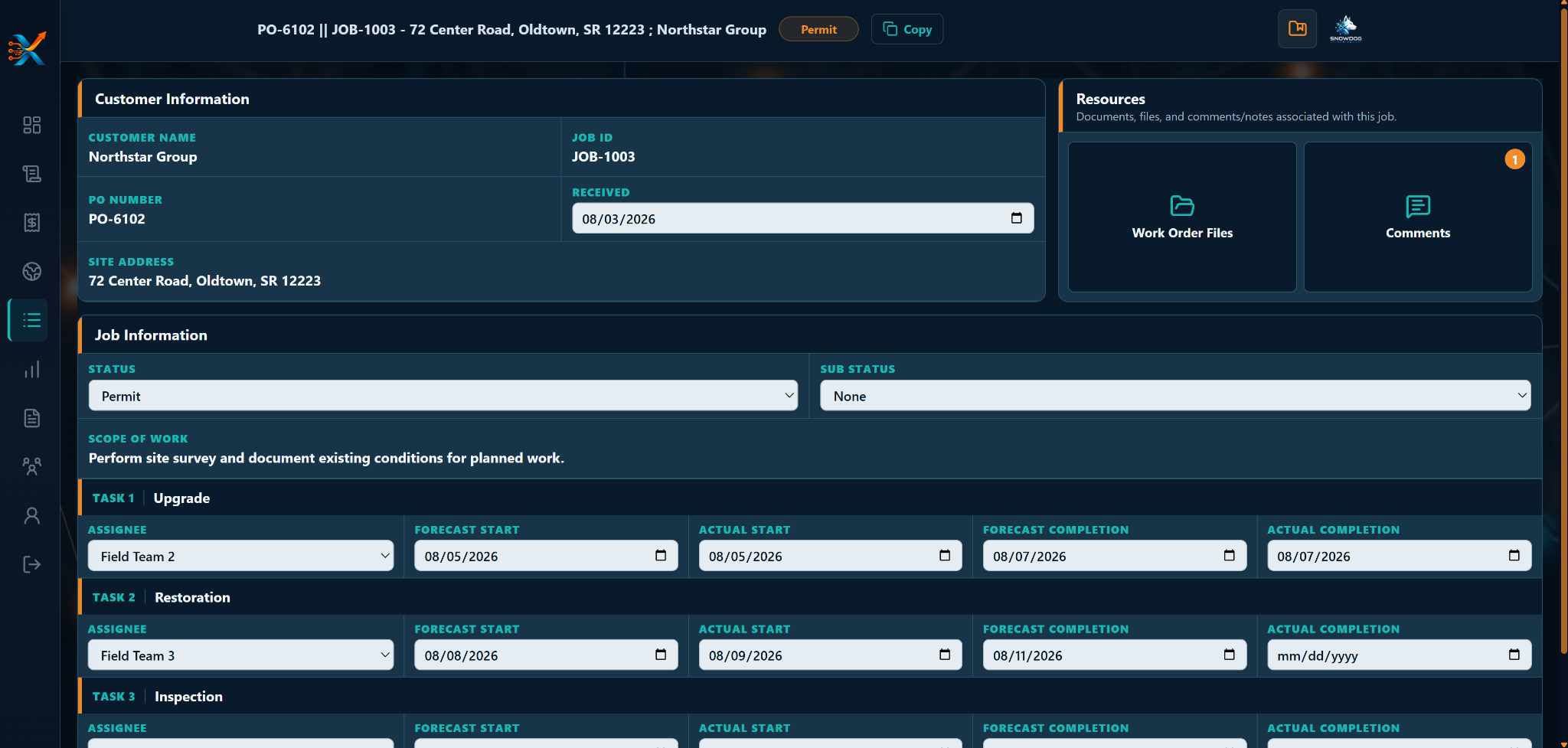Open Task 1 assignee dropdown Field Team 2
The image size is (1568, 748).
point(241,556)
